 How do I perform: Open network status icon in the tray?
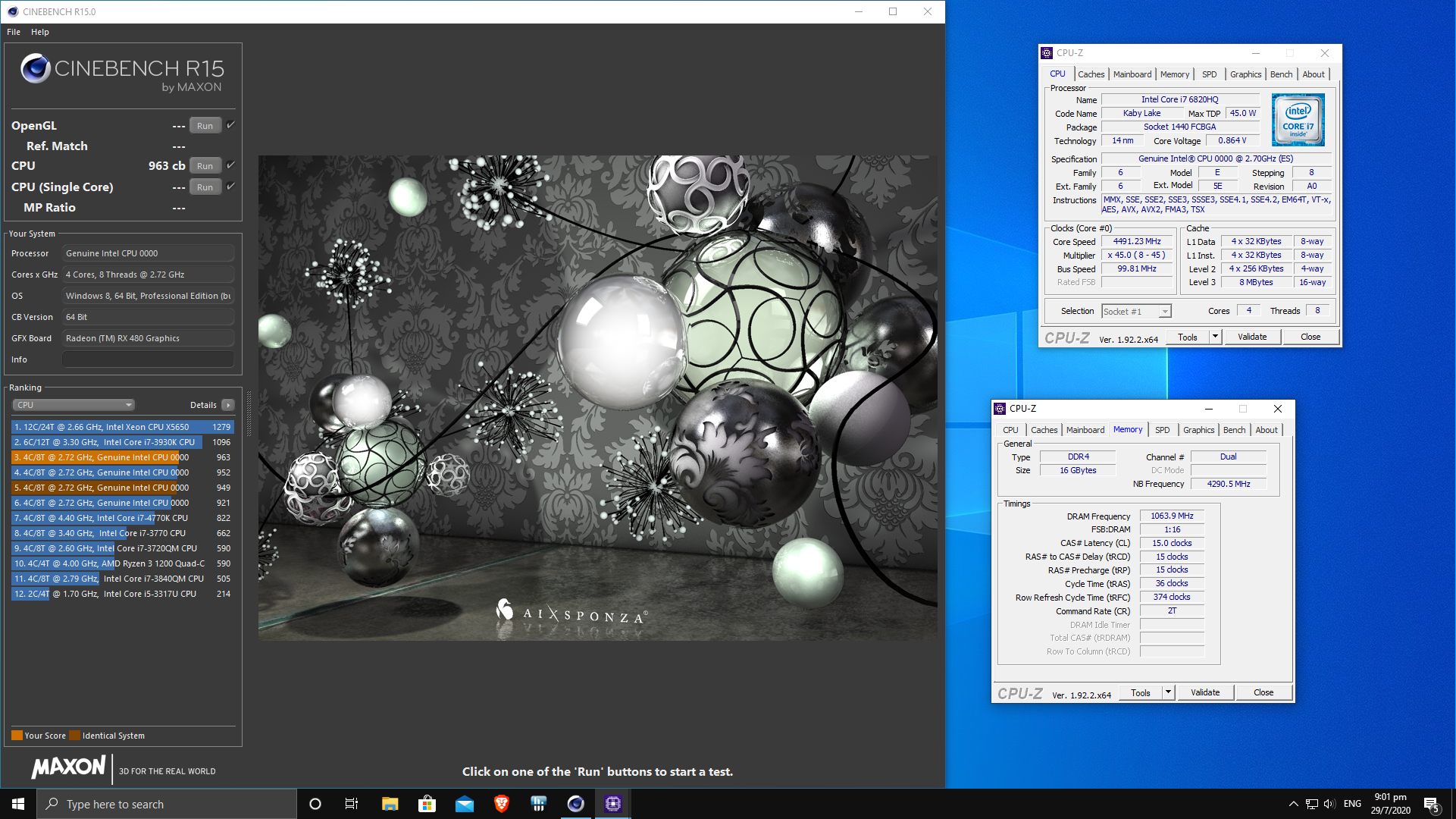click(1311, 804)
